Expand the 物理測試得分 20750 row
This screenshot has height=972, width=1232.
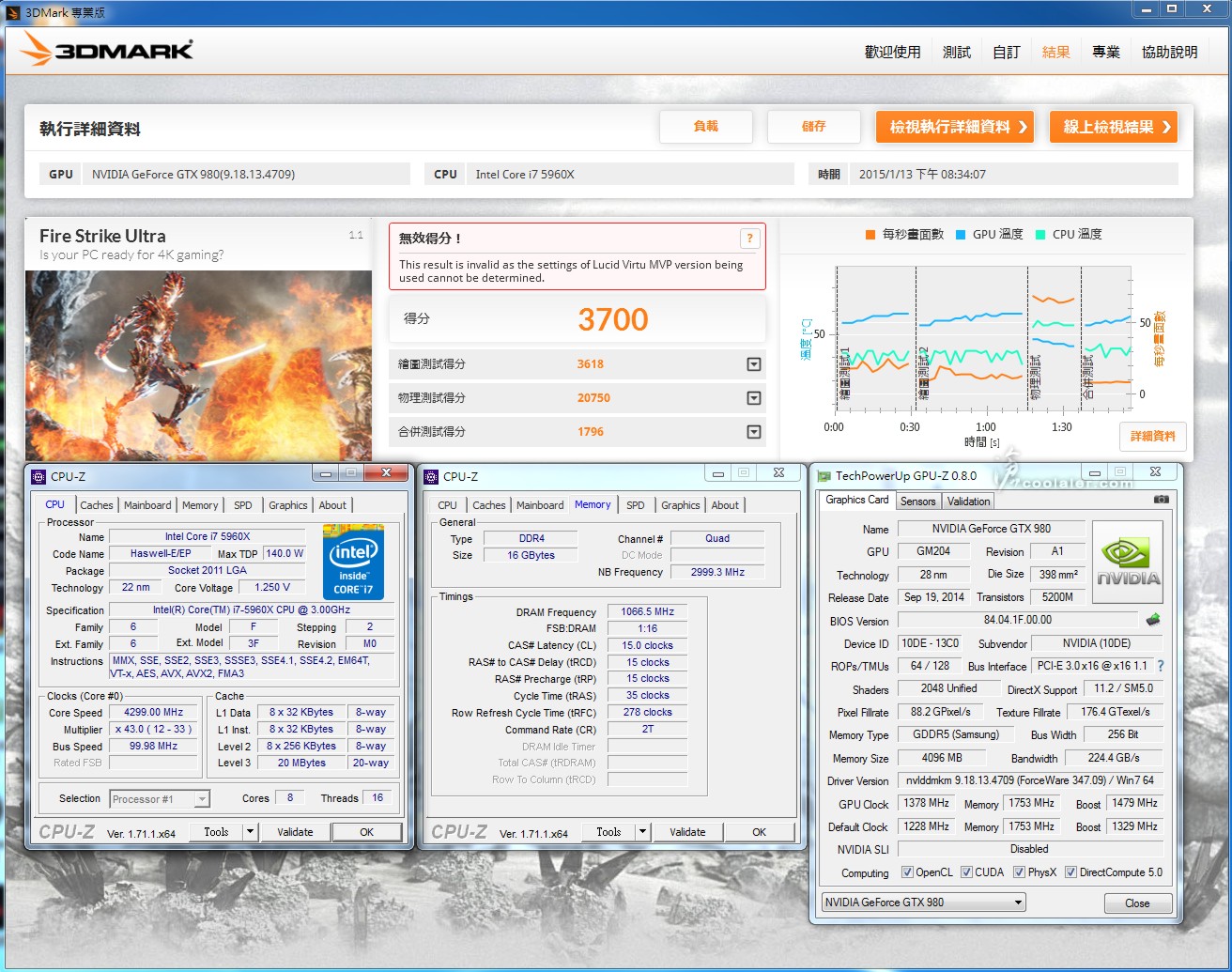(753, 398)
